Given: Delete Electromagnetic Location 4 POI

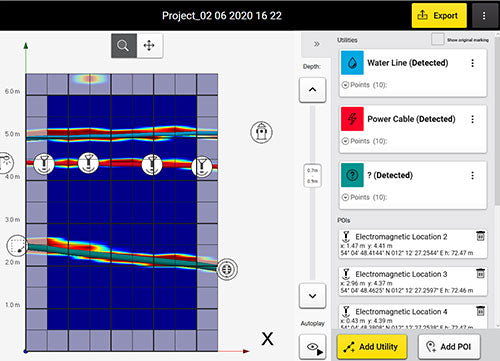Looking at the screenshot, I should coord(480,311).
